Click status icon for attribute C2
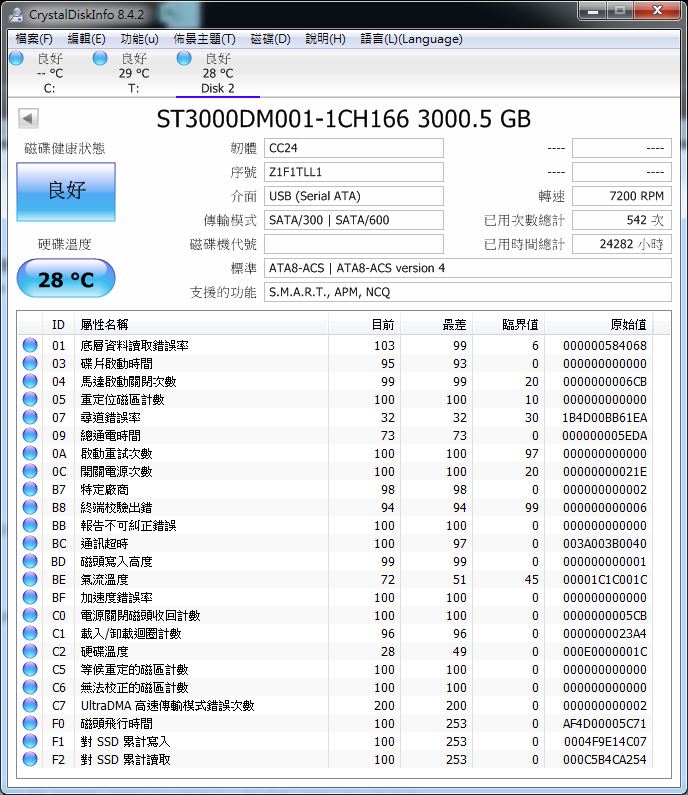 (x=30, y=651)
